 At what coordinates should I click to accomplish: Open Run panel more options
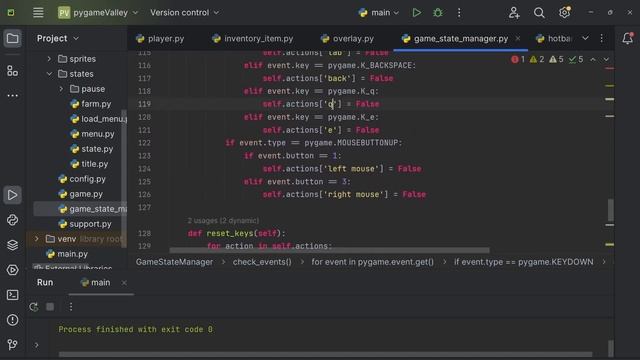tap(71, 307)
